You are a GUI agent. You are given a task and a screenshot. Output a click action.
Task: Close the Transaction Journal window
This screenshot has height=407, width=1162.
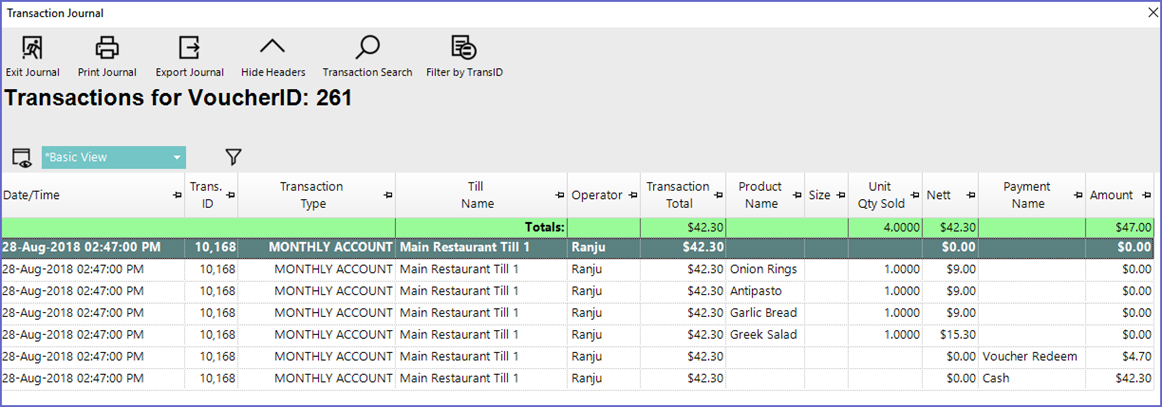click(x=1150, y=13)
